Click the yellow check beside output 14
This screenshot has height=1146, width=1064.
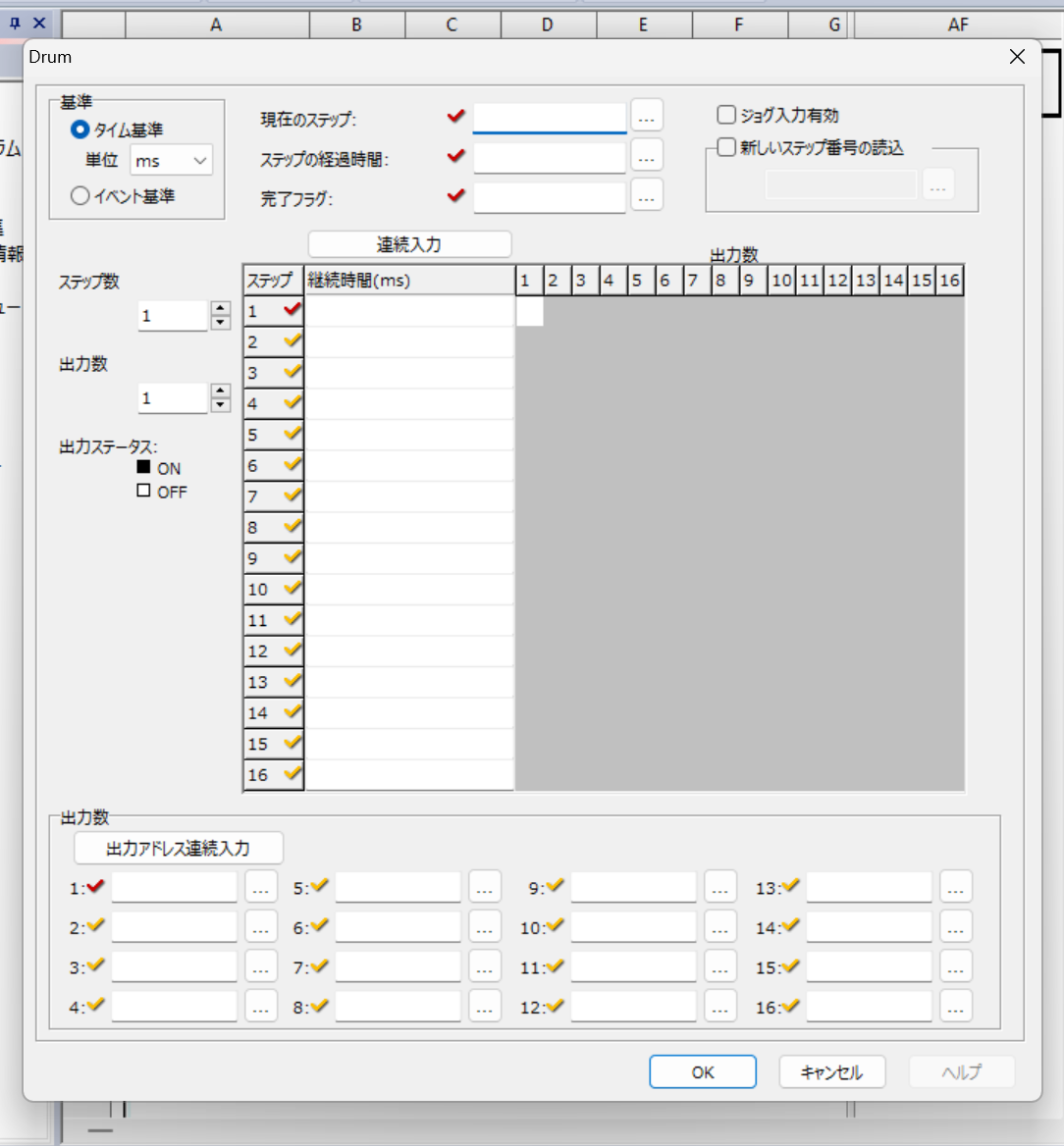[x=790, y=925]
